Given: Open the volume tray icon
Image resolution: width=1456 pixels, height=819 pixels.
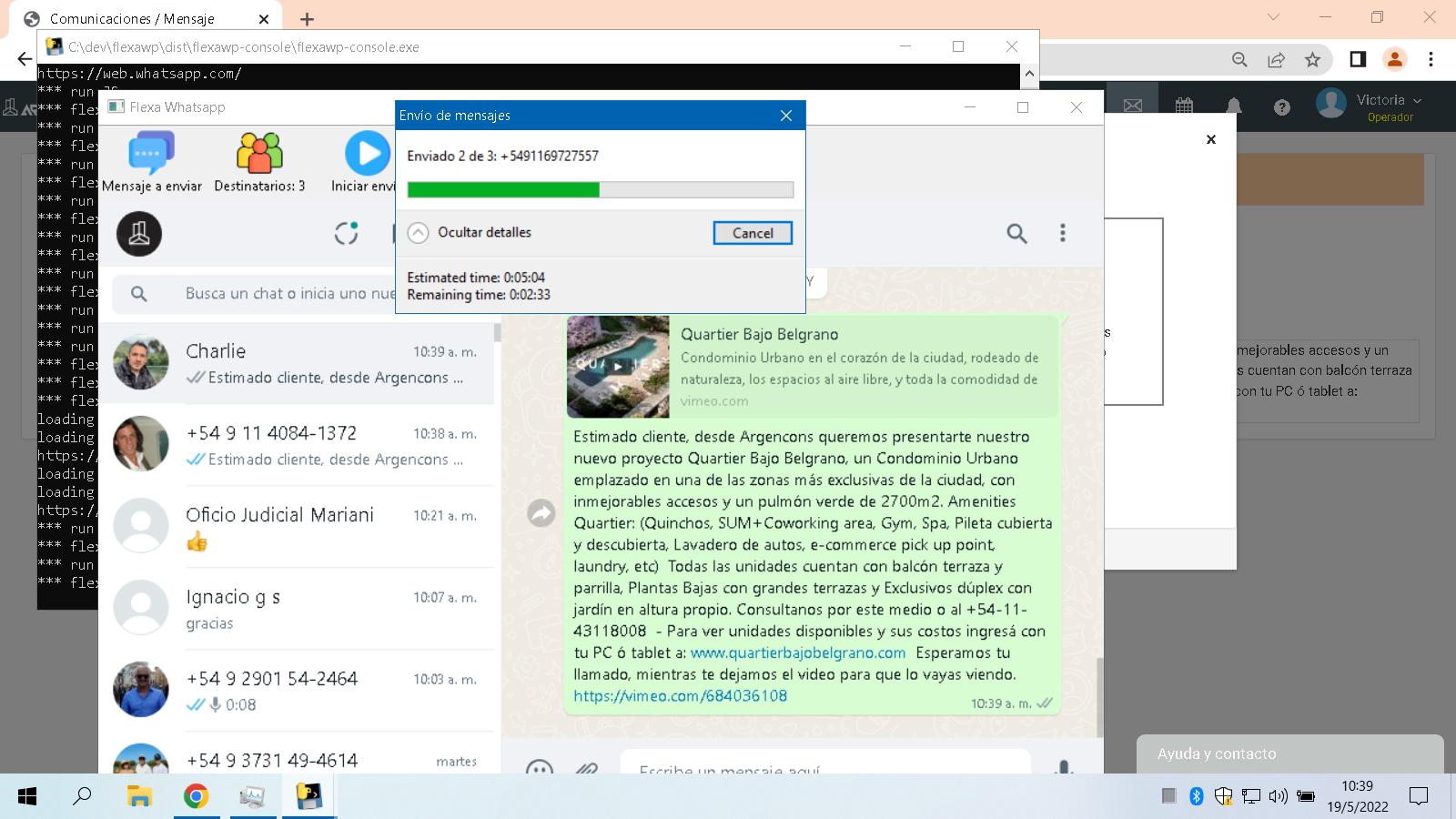Looking at the screenshot, I should coord(1278,796).
